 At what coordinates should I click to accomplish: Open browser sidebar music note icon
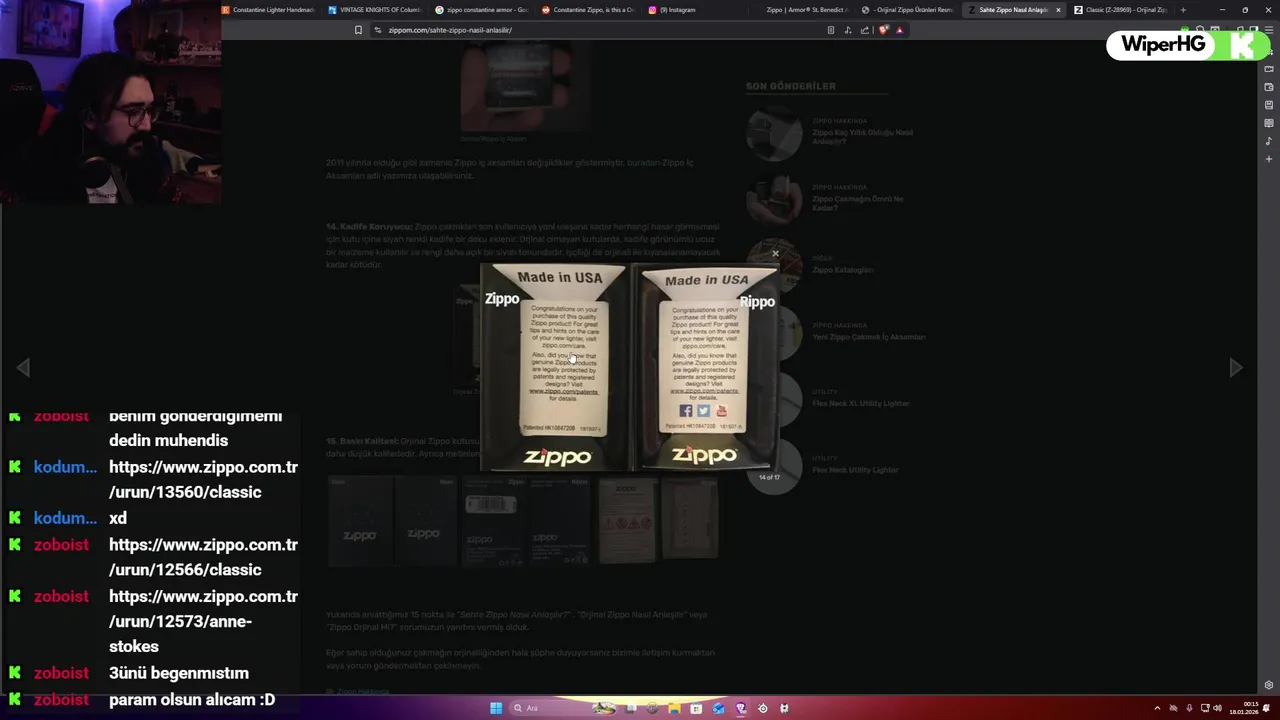coord(1269,141)
